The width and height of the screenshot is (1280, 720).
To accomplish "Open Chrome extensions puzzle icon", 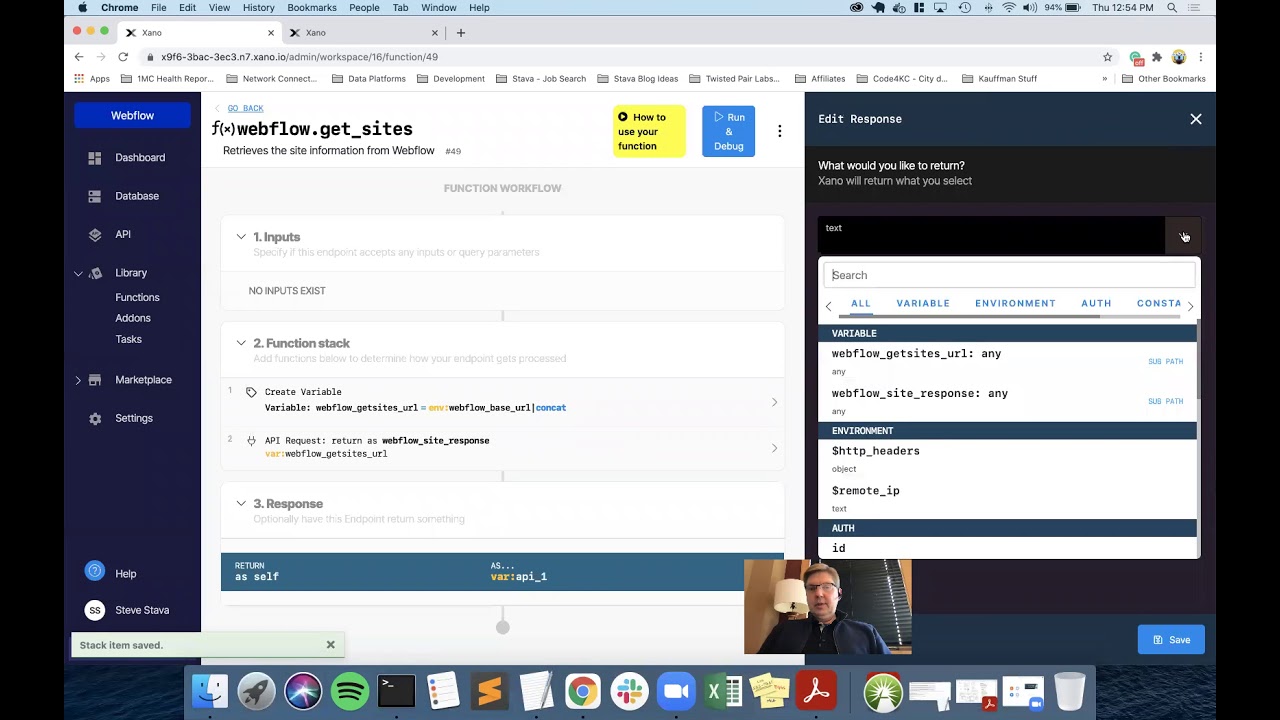I will [1157, 57].
